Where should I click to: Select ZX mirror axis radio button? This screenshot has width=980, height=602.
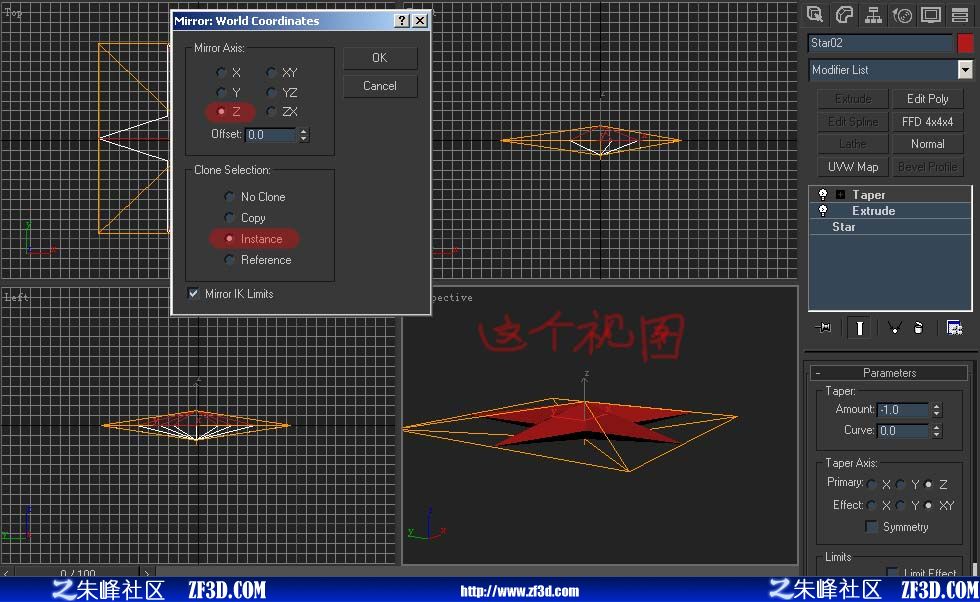point(271,111)
